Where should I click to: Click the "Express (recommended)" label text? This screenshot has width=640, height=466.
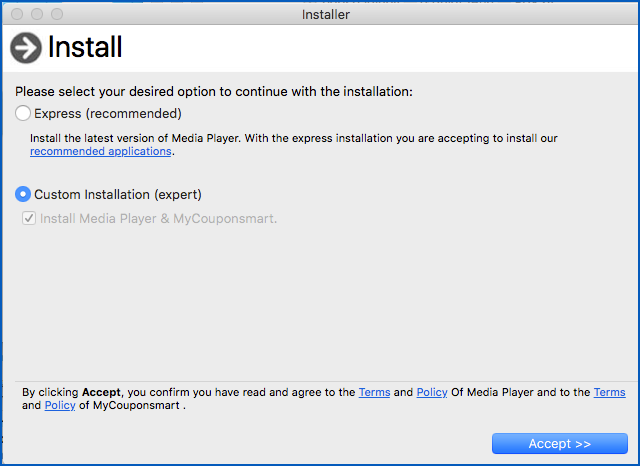(x=108, y=114)
